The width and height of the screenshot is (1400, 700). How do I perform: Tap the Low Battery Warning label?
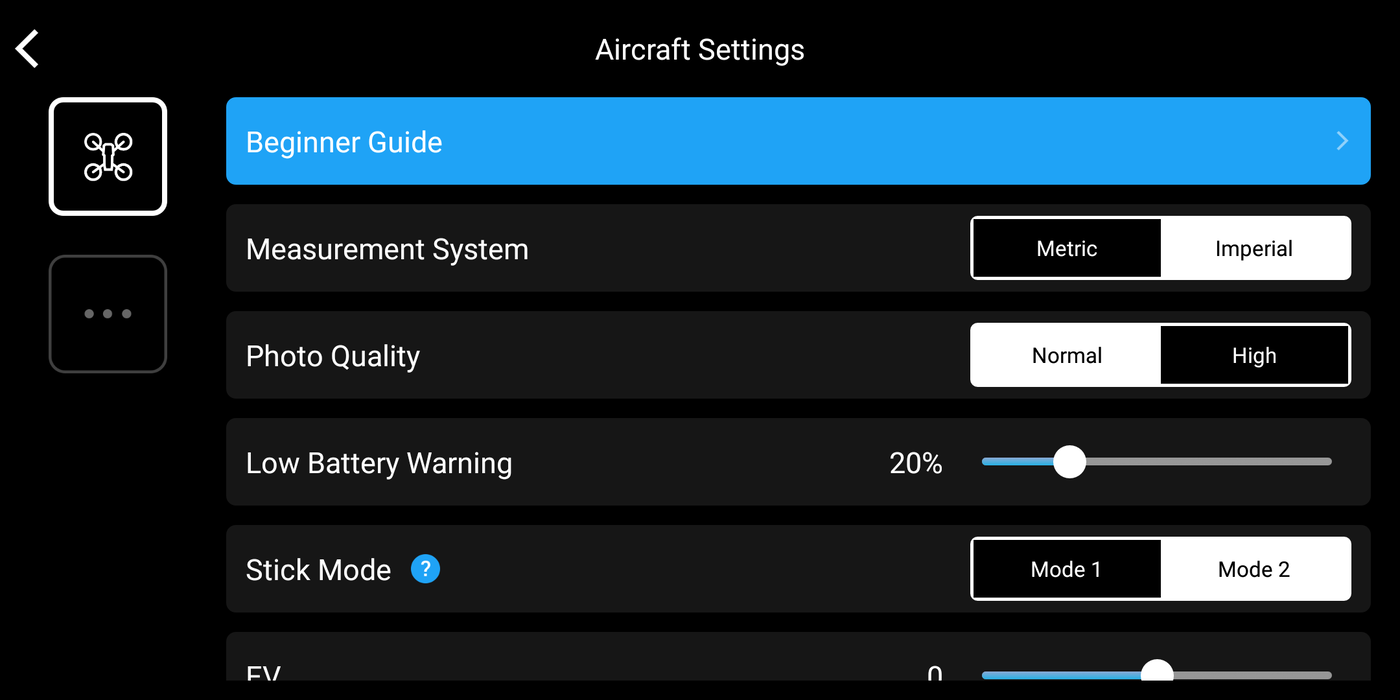379,463
